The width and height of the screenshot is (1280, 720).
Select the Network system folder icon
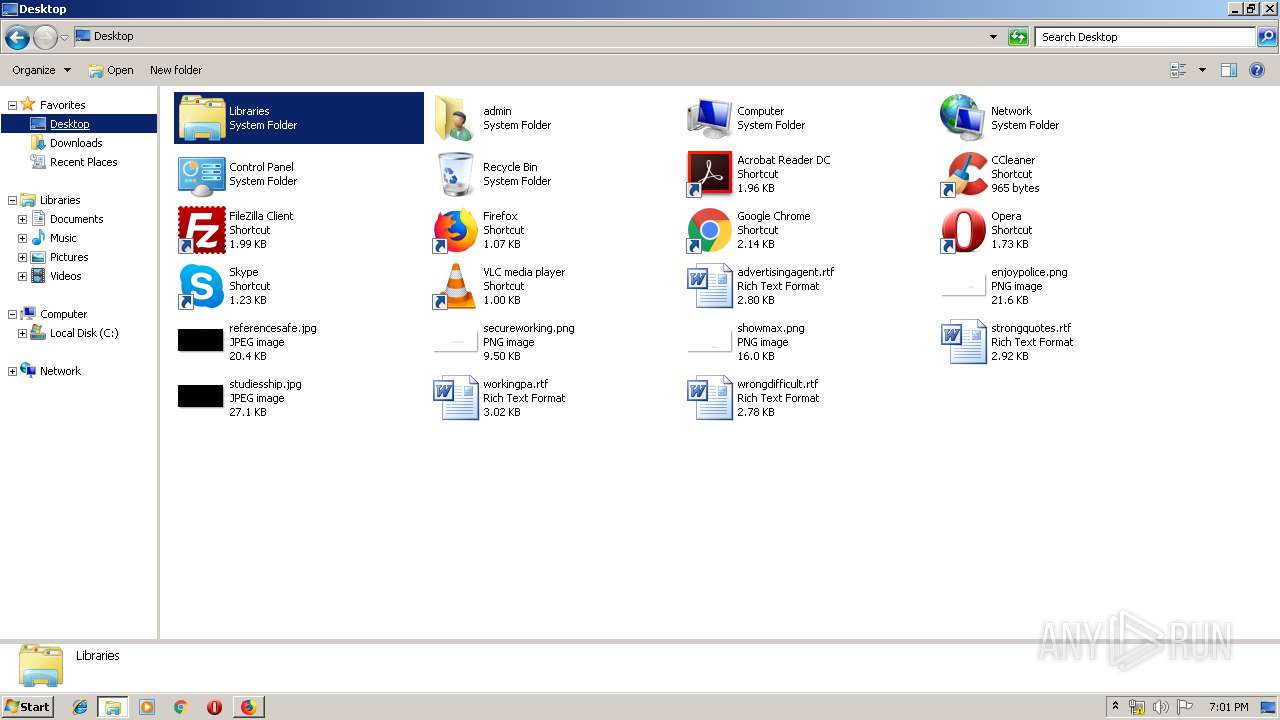pyautogui.click(x=963, y=118)
